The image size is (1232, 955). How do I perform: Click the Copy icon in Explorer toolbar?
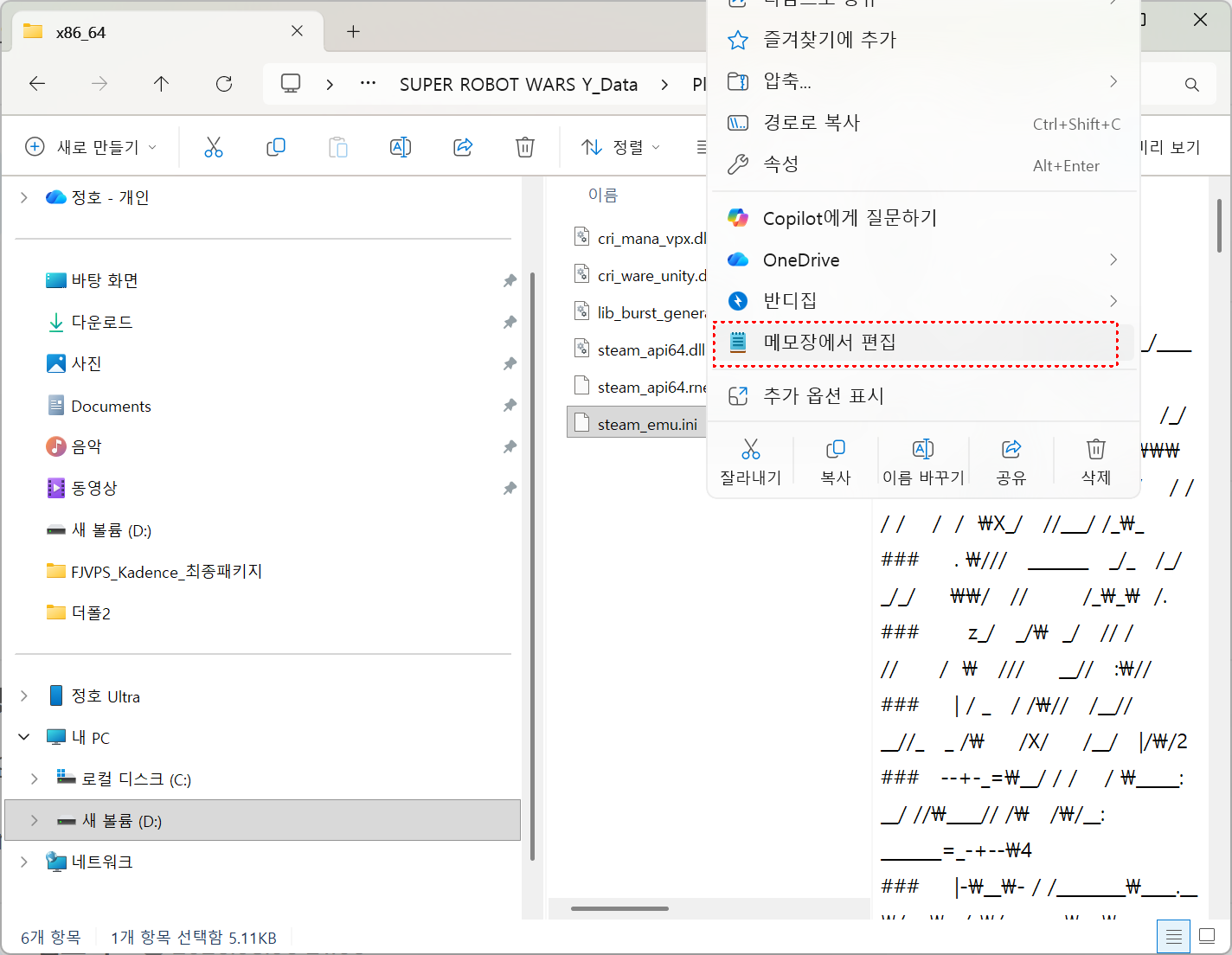click(276, 147)
